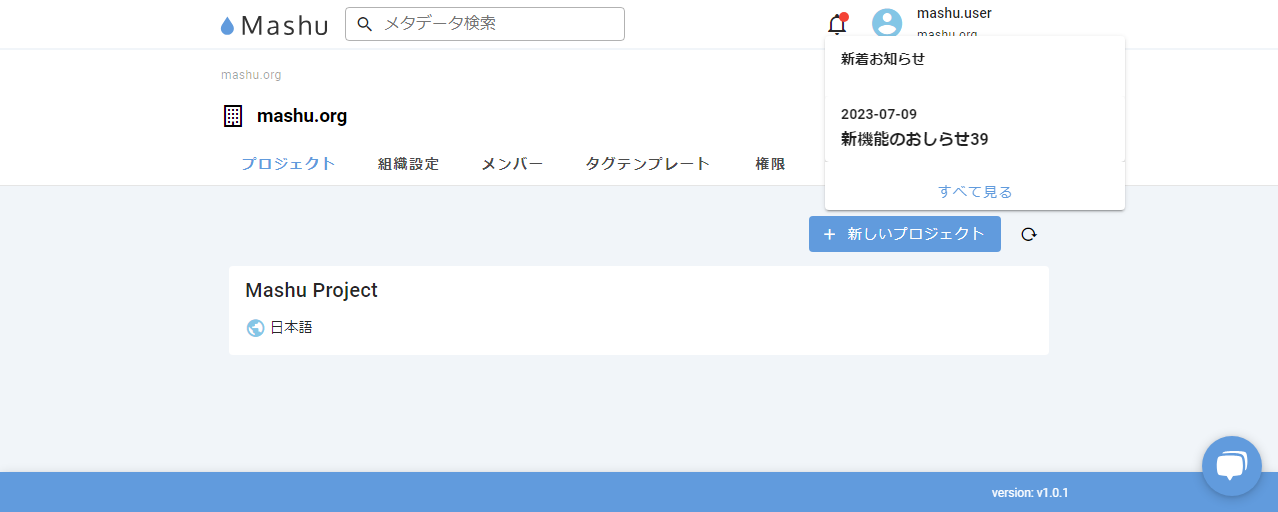Open the mashu.user account menu

point(953,14)
